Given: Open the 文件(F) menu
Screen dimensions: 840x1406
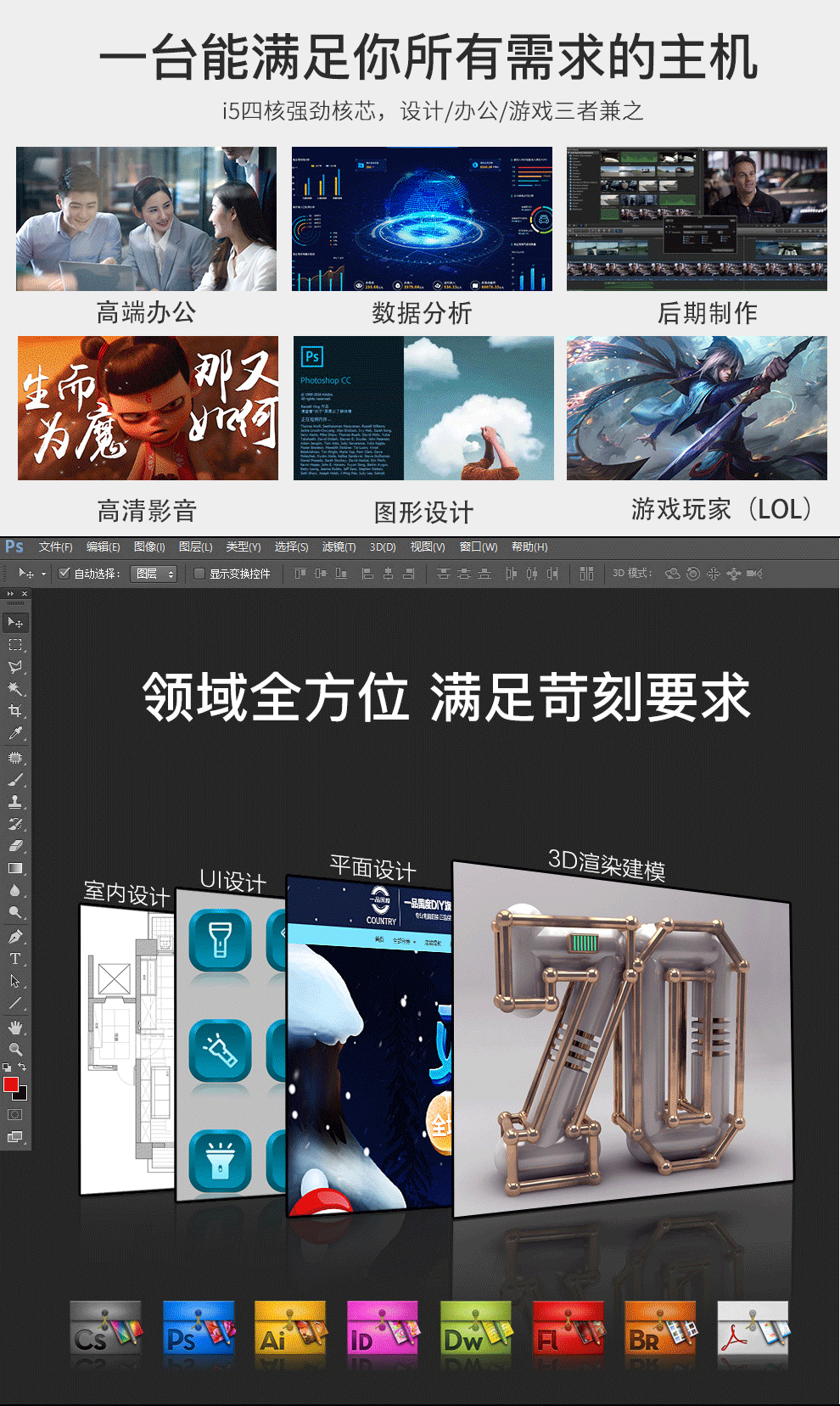Looking at the screenshot, I should 56,547.
